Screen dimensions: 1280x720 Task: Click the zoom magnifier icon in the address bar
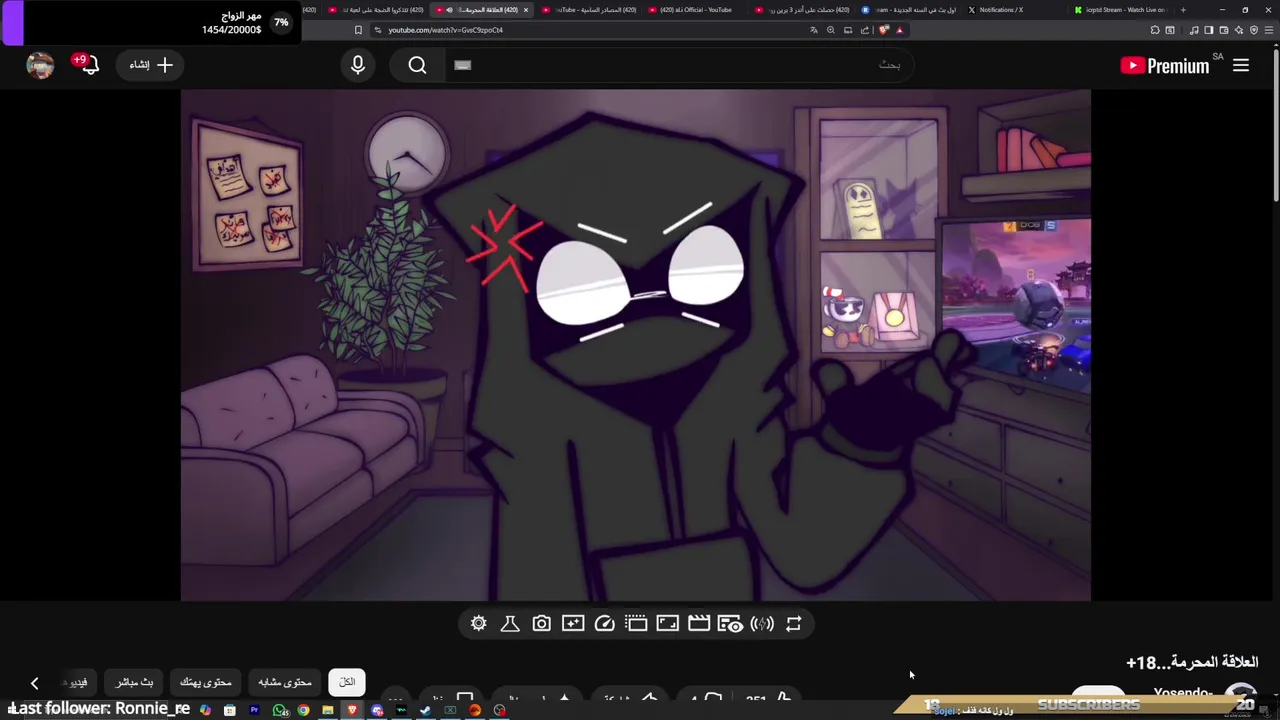tap(830, 30)
